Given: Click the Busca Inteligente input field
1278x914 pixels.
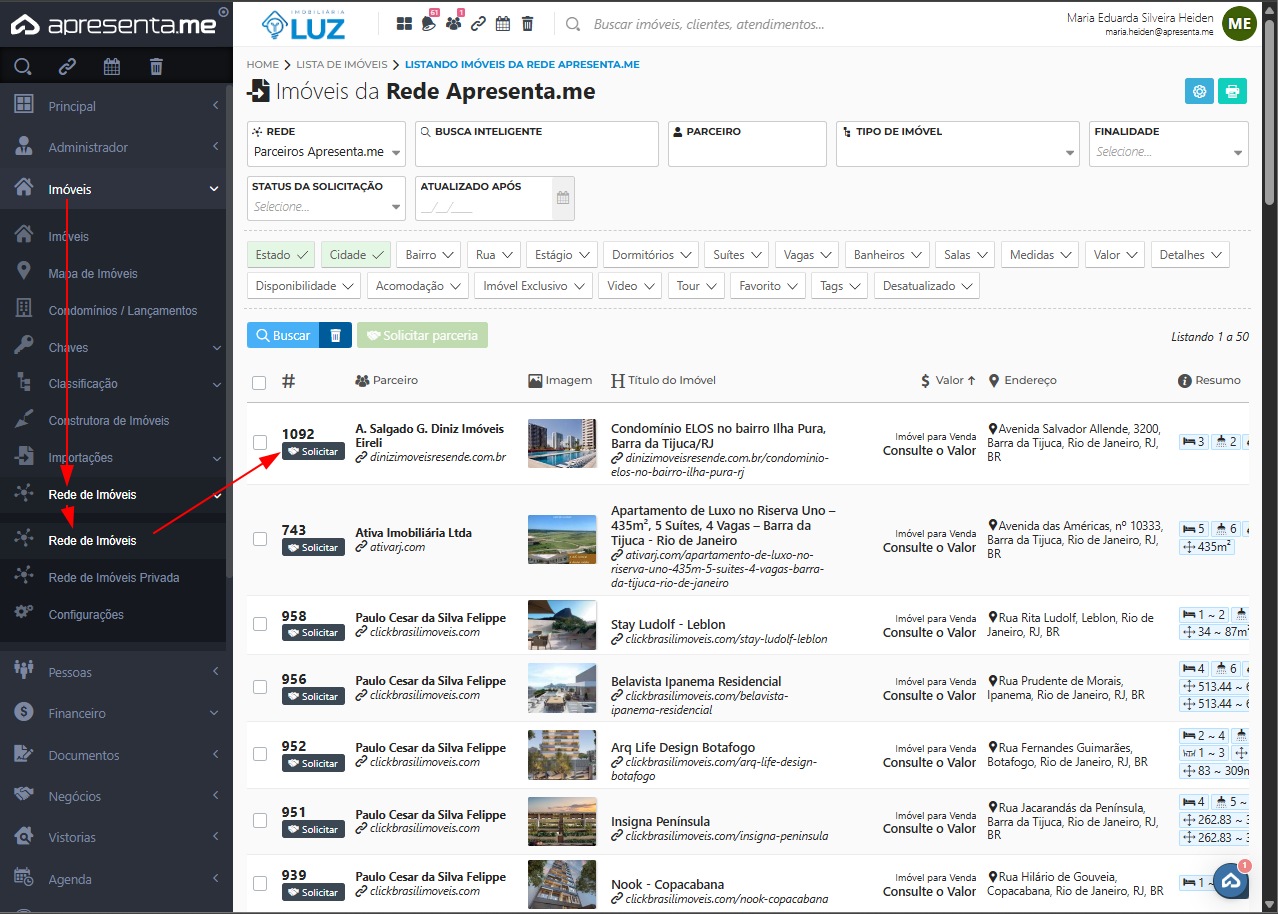Looking at the screenshot, I should [x=536, y=152].
